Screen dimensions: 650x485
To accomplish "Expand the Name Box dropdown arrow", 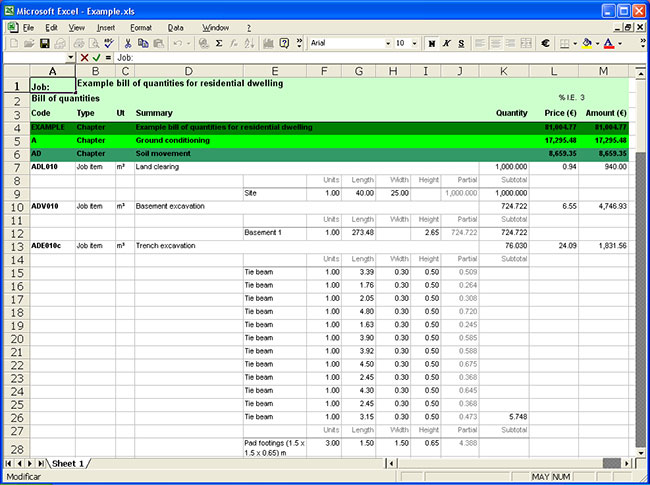I will click(70, 57).
